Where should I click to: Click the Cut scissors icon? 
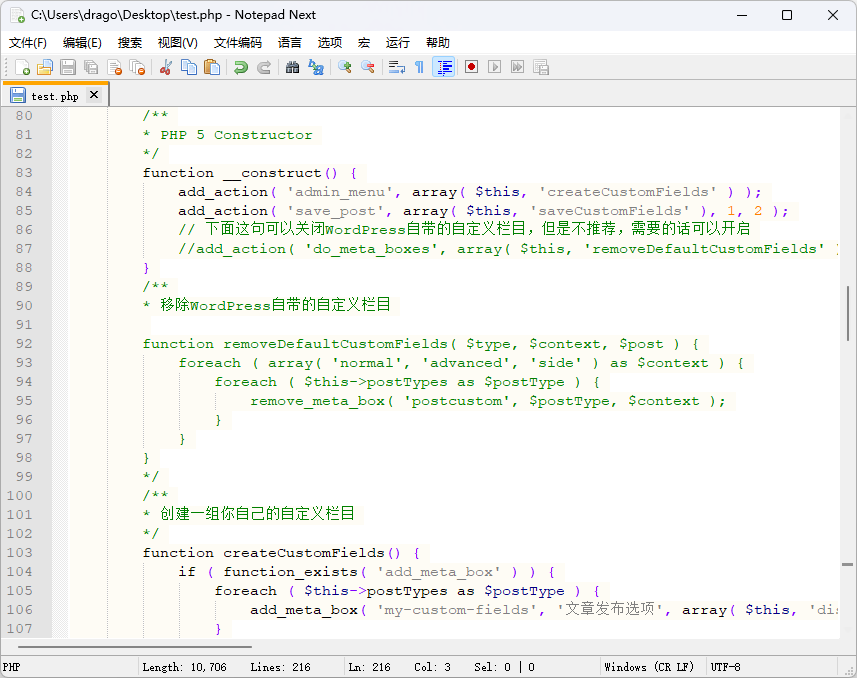(166, 67)
